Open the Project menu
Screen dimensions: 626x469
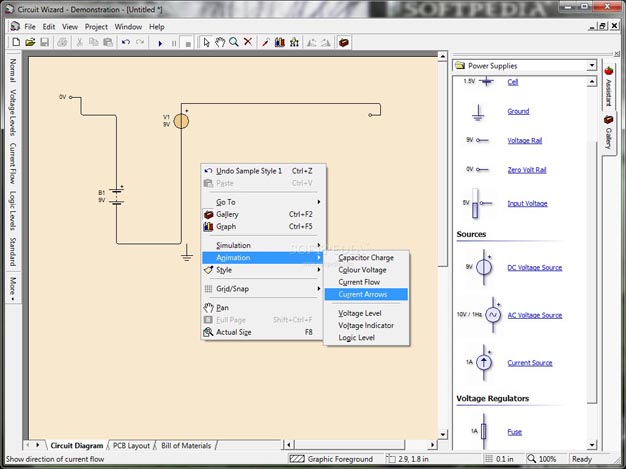(x=96, y=27)
